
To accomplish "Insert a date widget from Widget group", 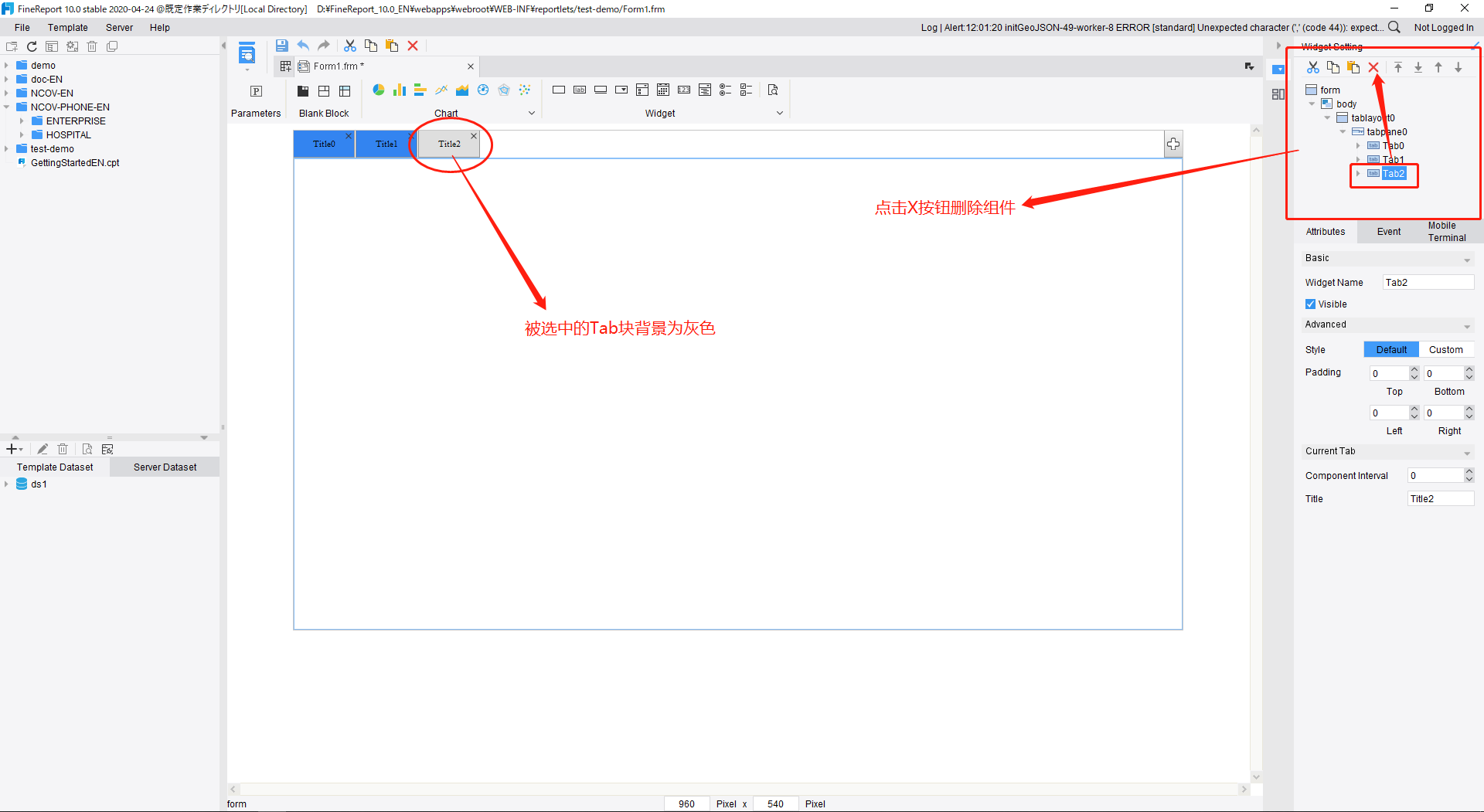I will [x=663, y=90].
